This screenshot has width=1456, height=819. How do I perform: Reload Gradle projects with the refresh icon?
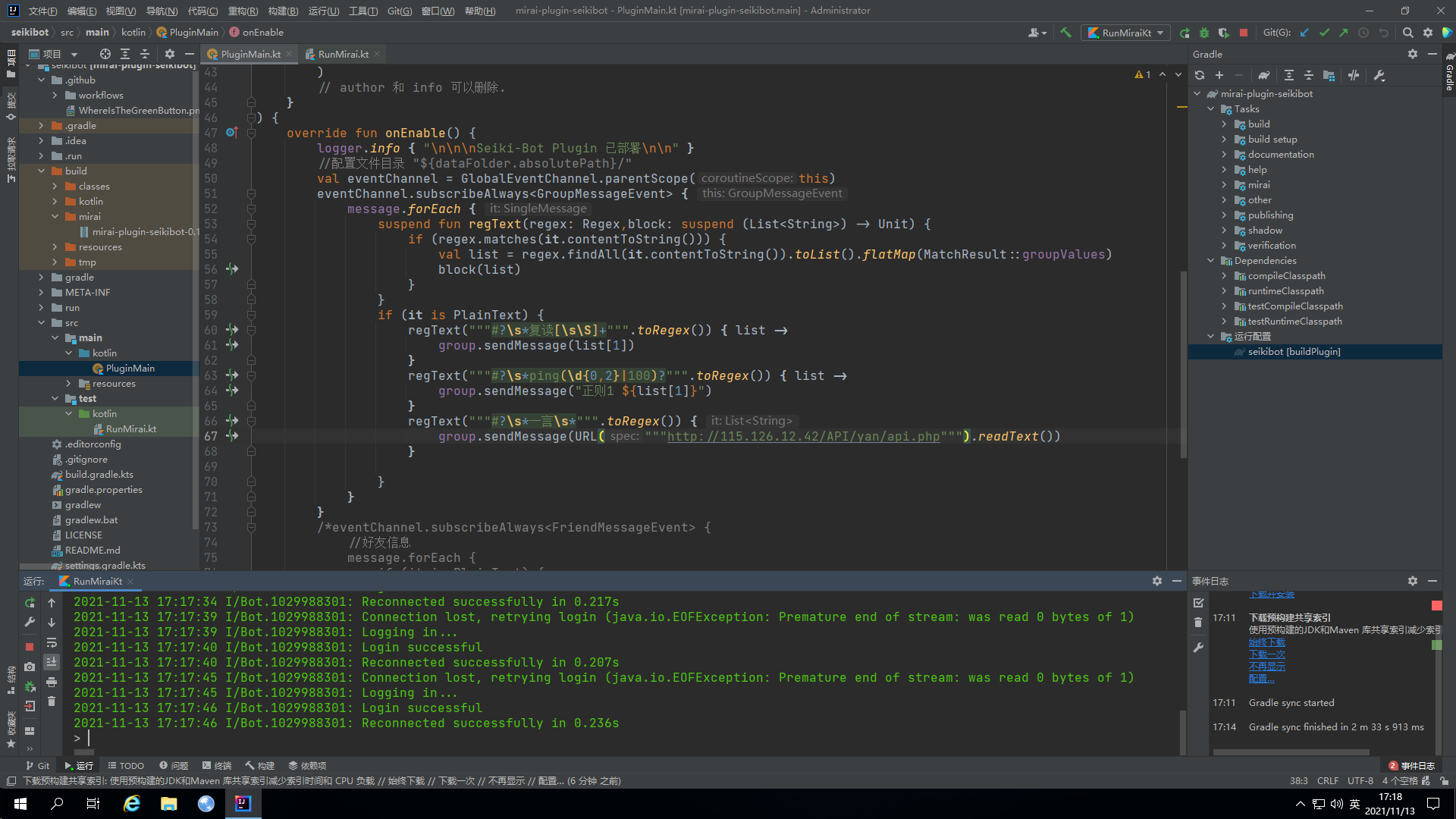pyautogui.click(x=1199, y=75)
